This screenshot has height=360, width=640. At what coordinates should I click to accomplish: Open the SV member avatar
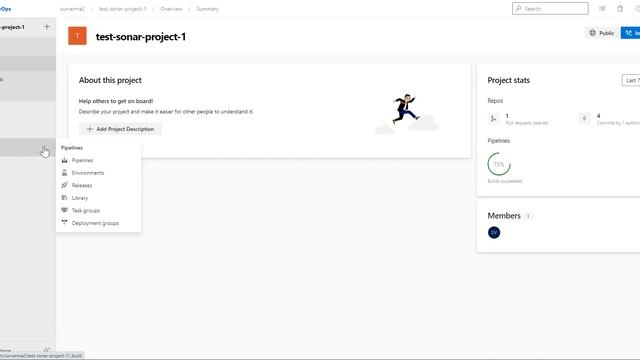(494, 233)
